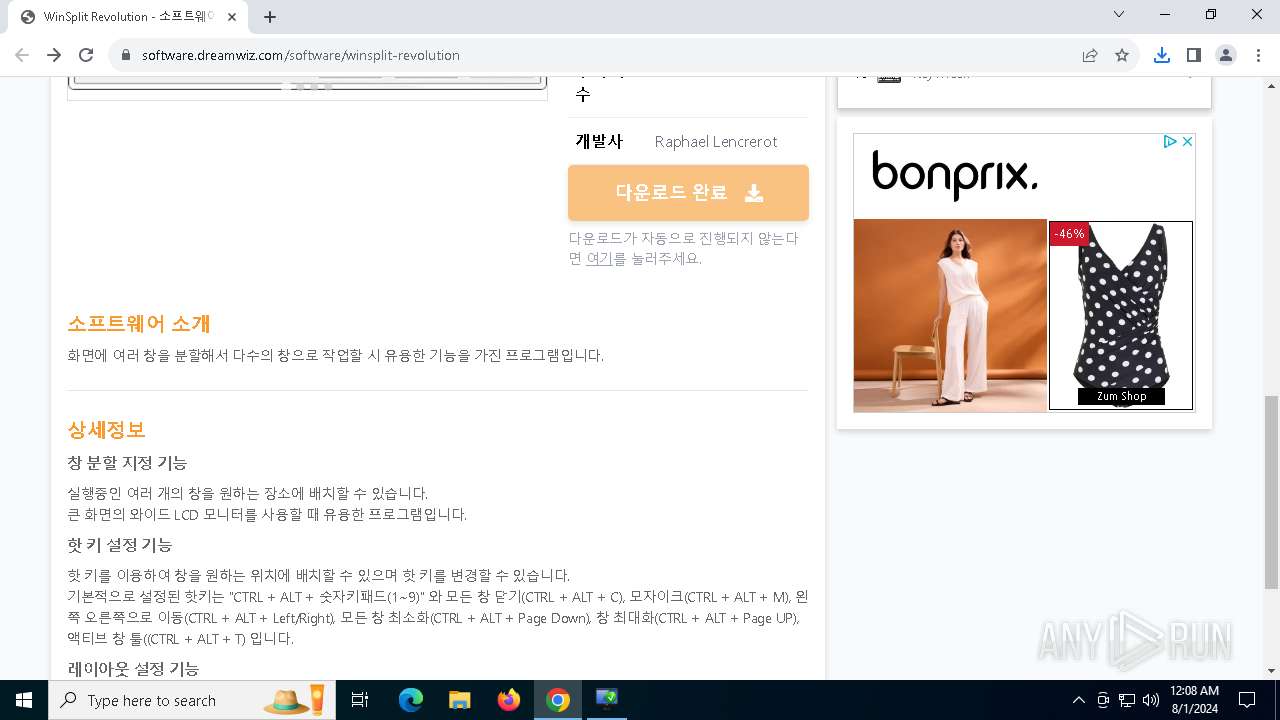The height and width of the screenshot is (720, 1280).
Task: Open the volume control tray icon
Action: pos(1150,700)
